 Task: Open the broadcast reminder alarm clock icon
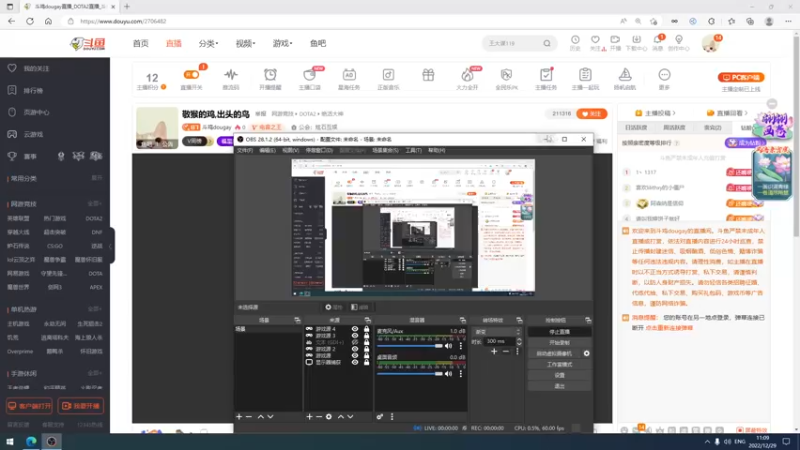click(x=270, y=75)
